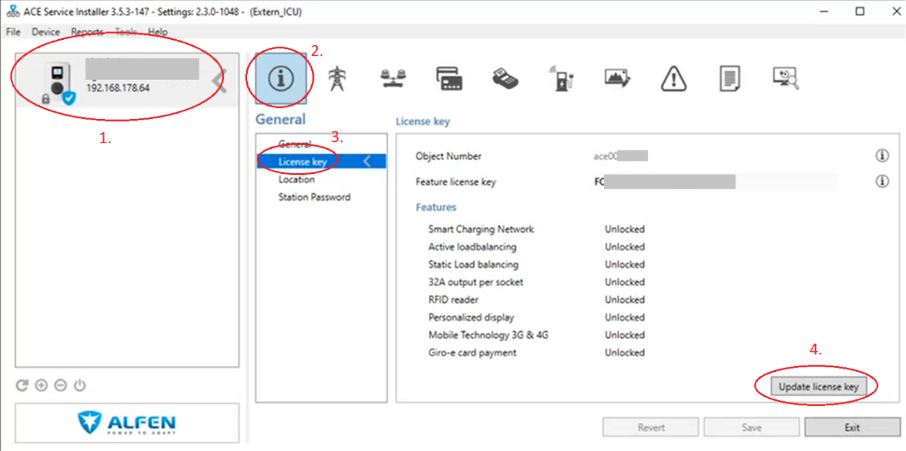Show info for Object Number
The image size is (906, 451).
click(x=882, y=155)
